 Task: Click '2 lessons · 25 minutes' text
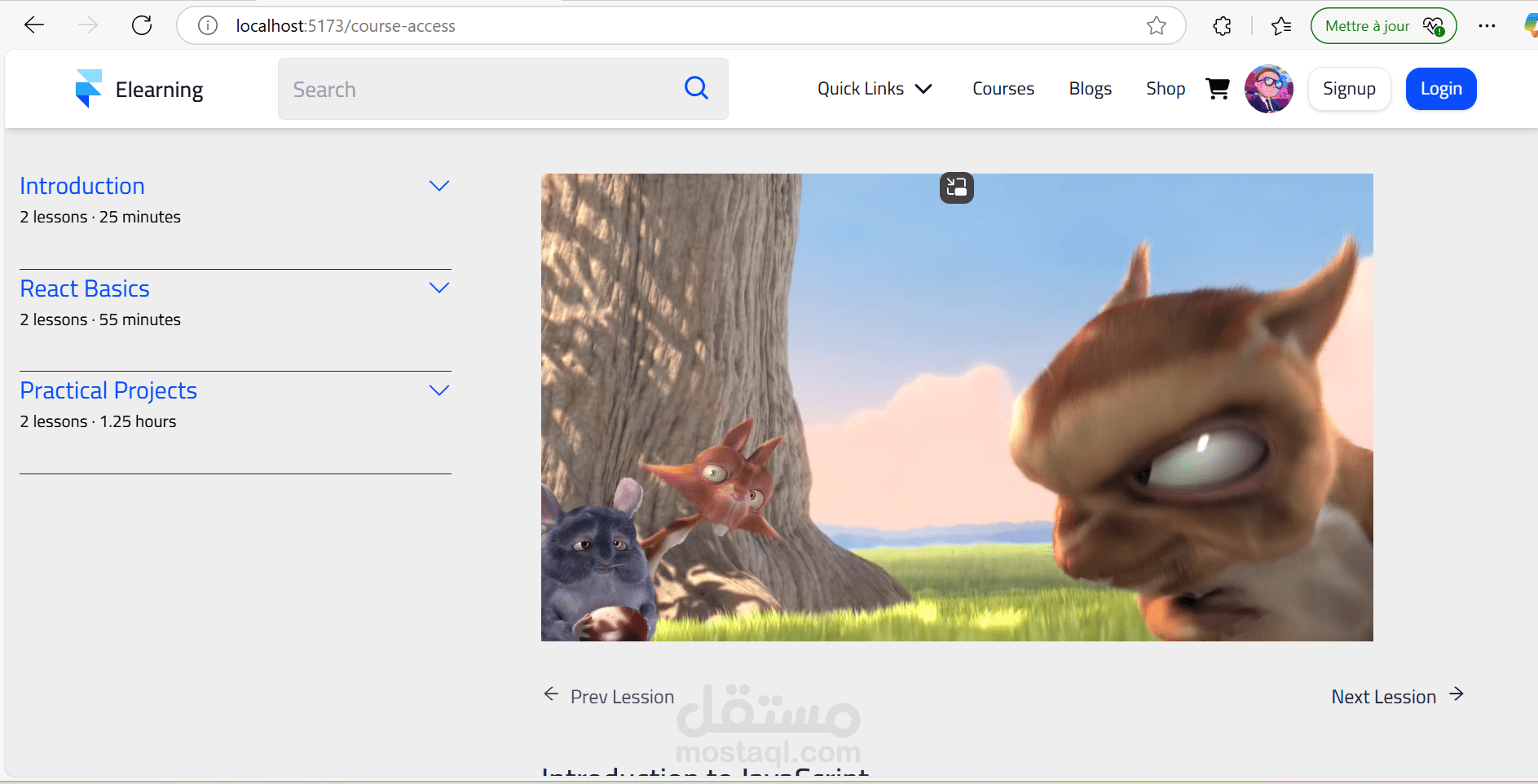100,217
